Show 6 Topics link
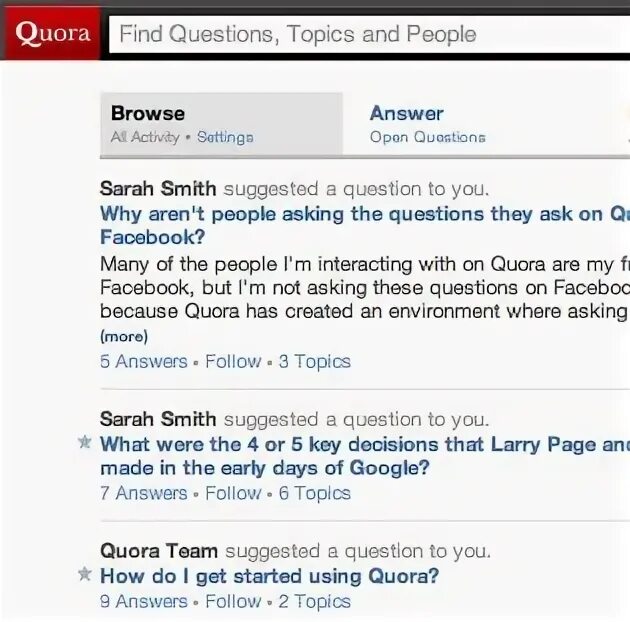The image size is (630, 622). 314,493
